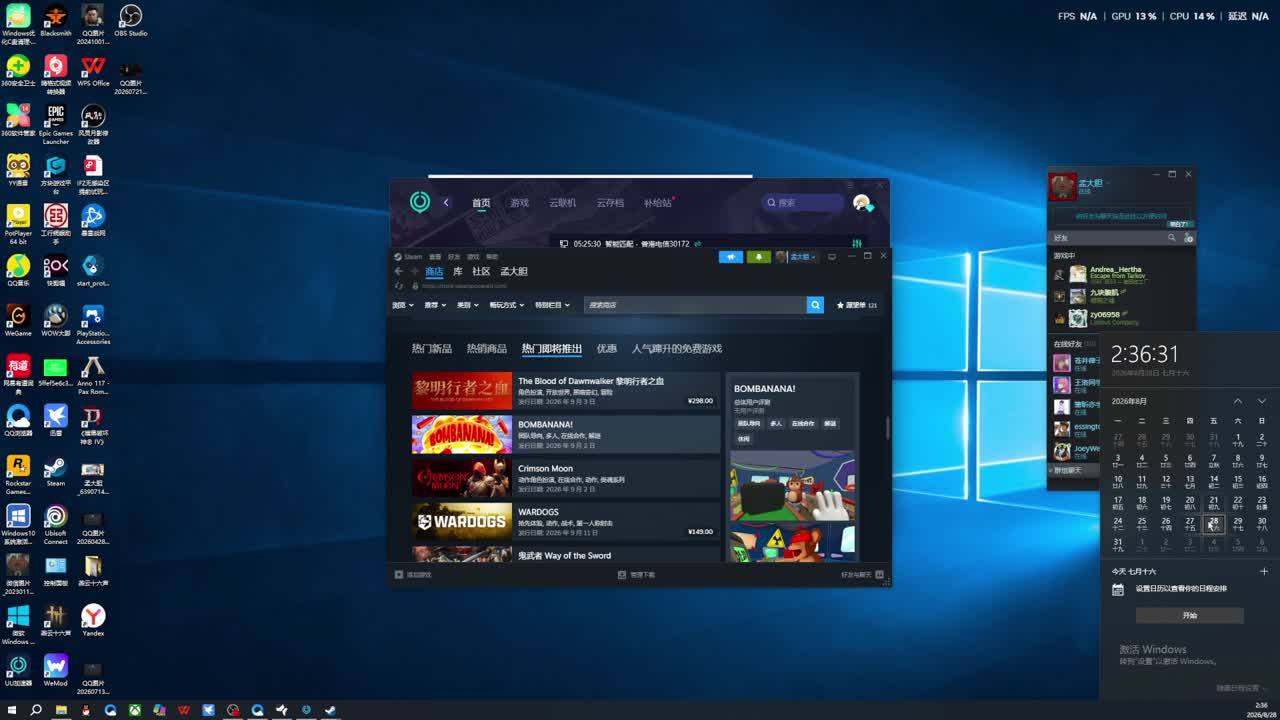
Task: Open add event plus in calendar flyout
Action: [1264, 571]
